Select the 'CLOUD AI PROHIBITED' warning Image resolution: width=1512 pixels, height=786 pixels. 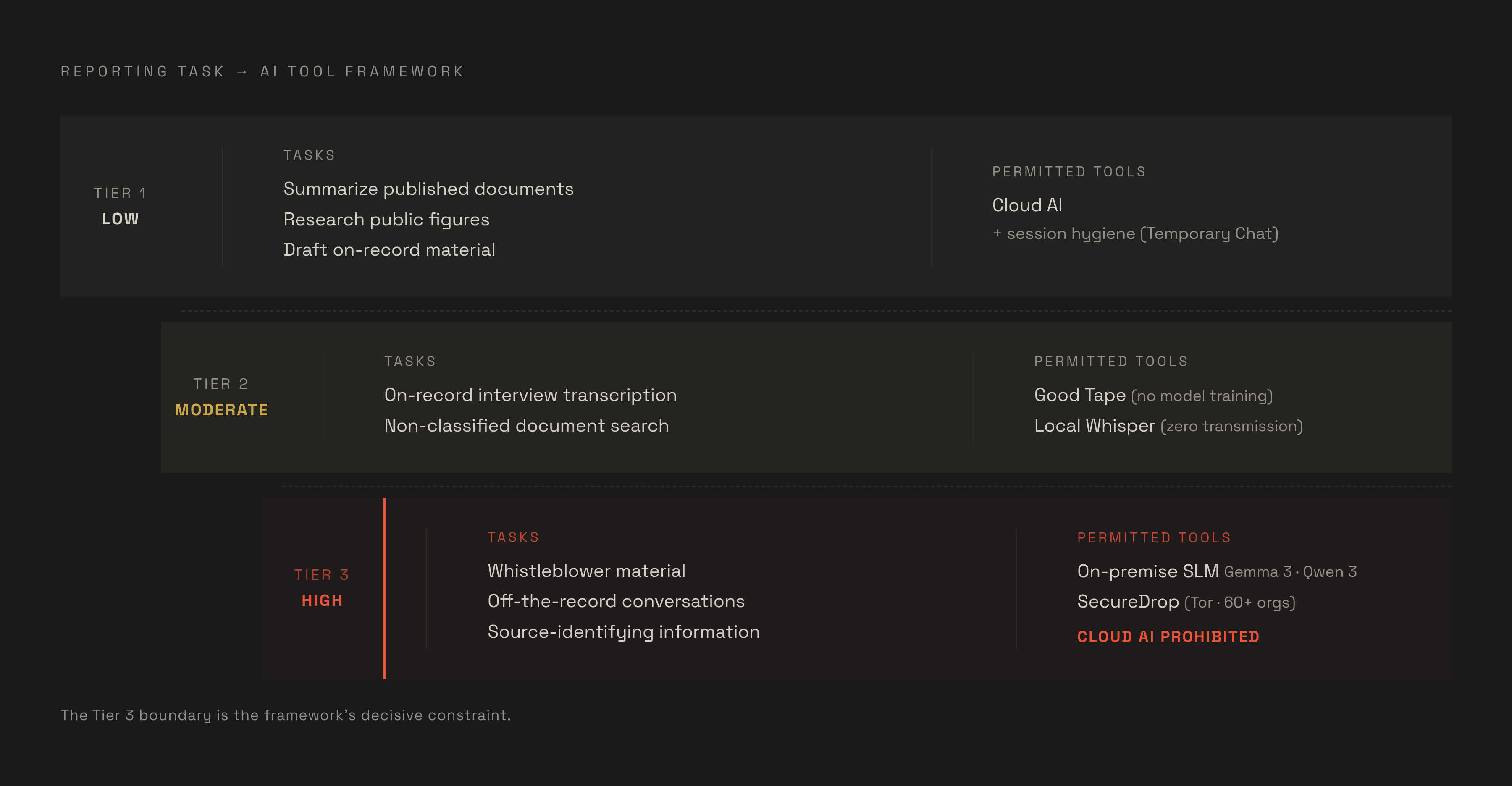pos(1168,637)
